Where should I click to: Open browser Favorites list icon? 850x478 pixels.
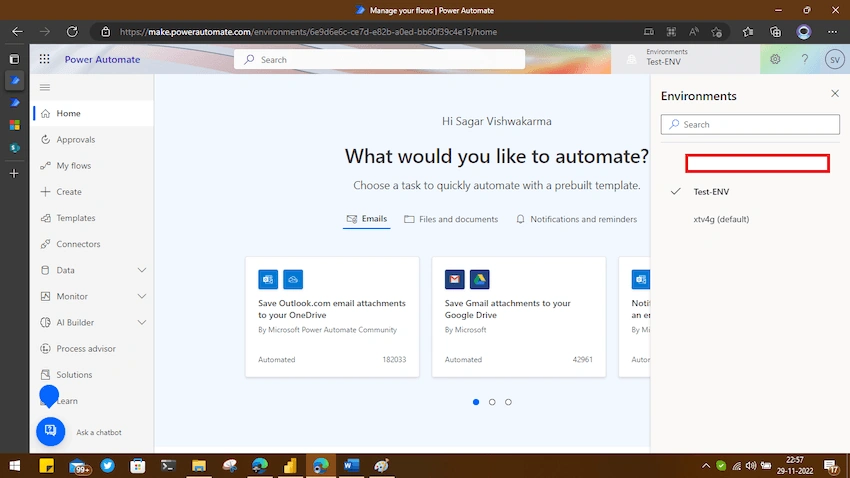tap(748, 32)
